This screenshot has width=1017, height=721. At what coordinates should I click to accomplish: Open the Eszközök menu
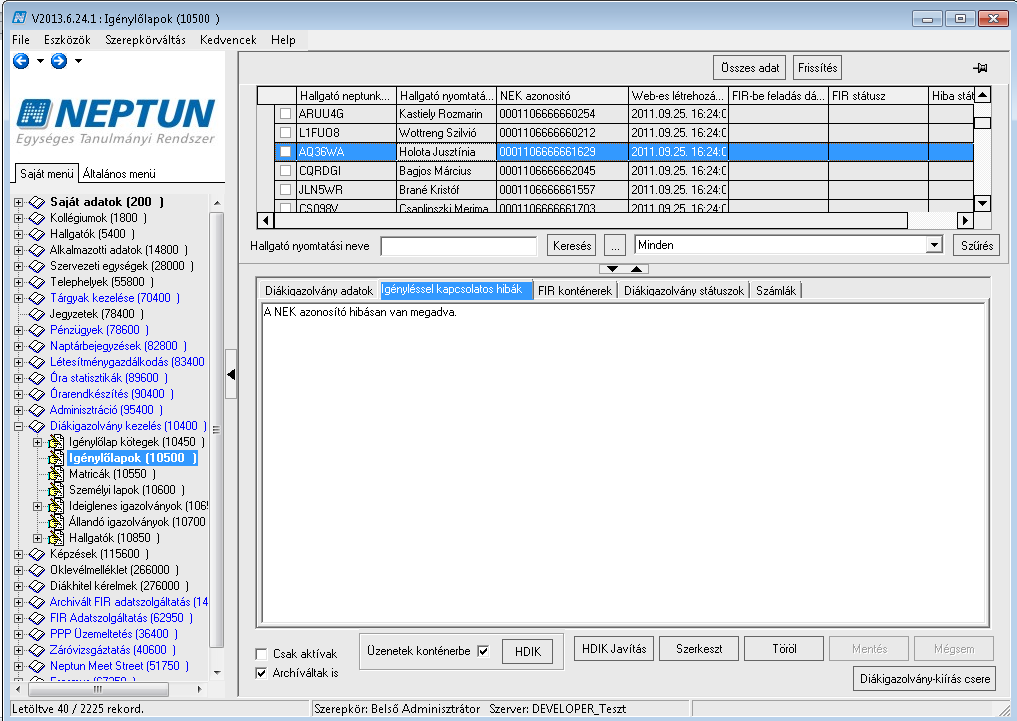[67, 40]
